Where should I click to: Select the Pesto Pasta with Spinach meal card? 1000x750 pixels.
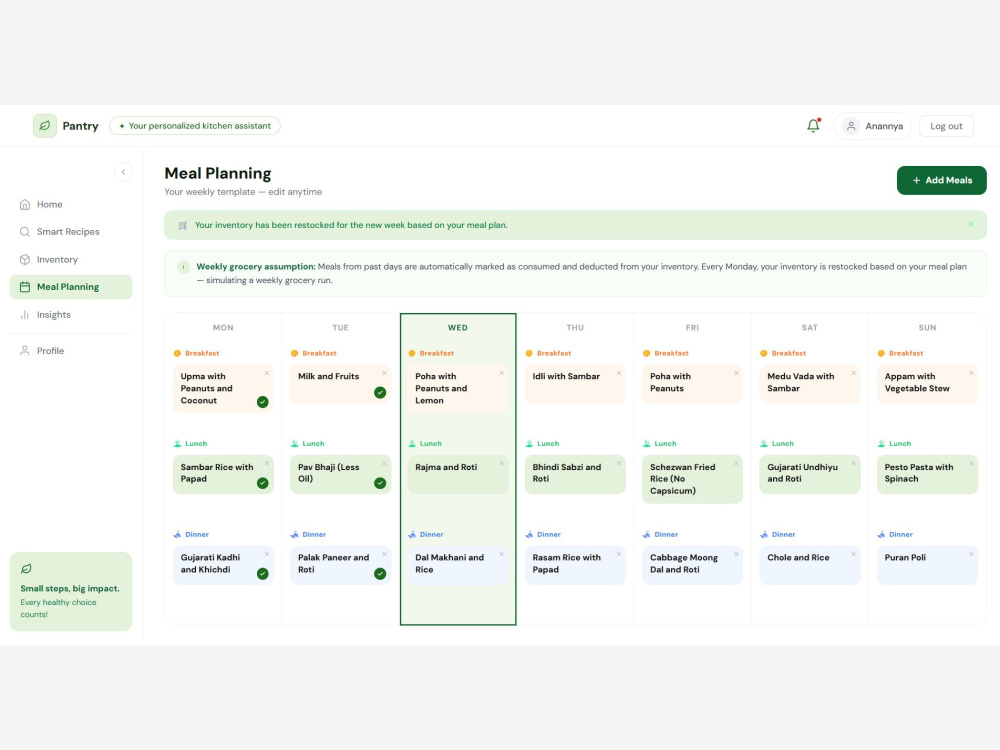click(927, 474)
